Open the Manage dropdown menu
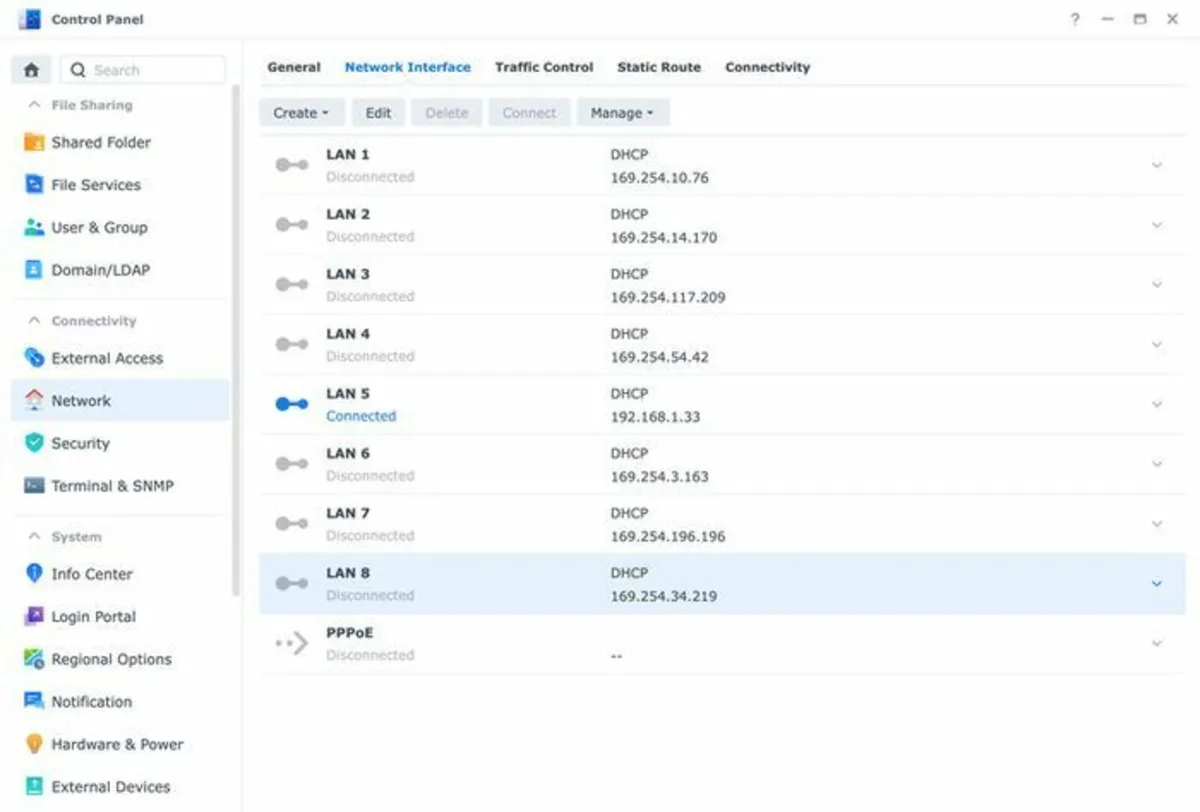 622,113
